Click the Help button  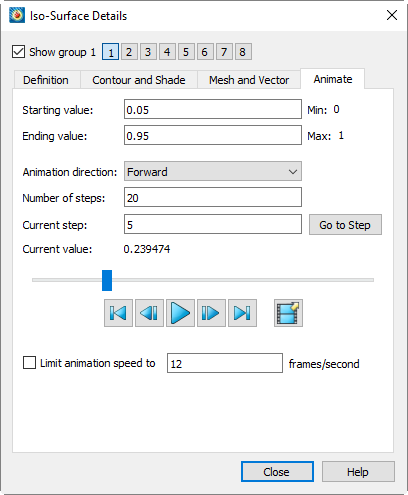pyautogui.click(x=358, y=472)
